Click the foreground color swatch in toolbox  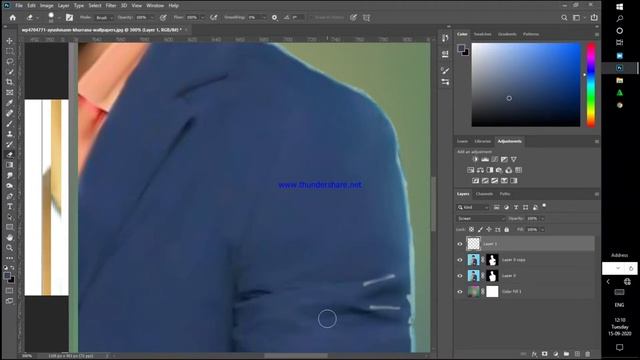click(7, 276)
